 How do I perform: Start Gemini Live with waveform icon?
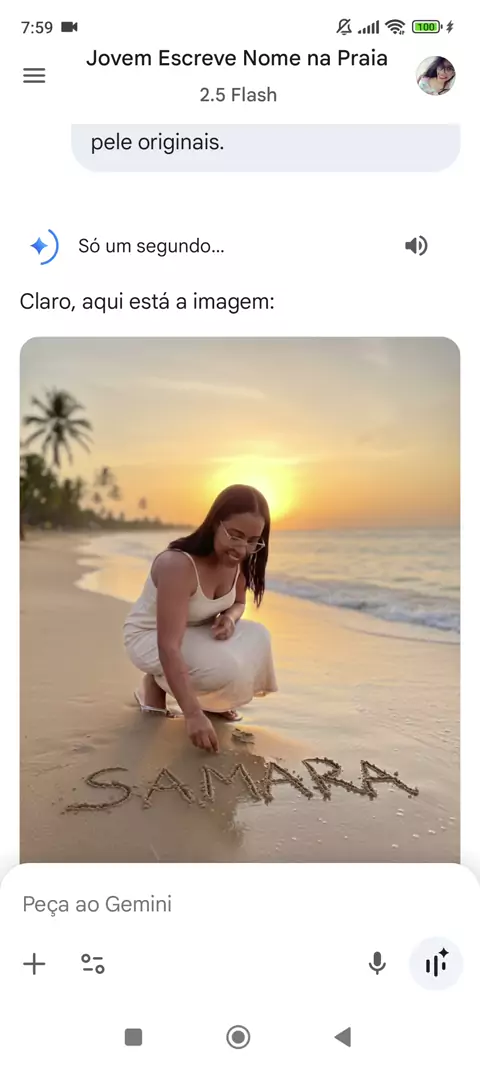436,963
